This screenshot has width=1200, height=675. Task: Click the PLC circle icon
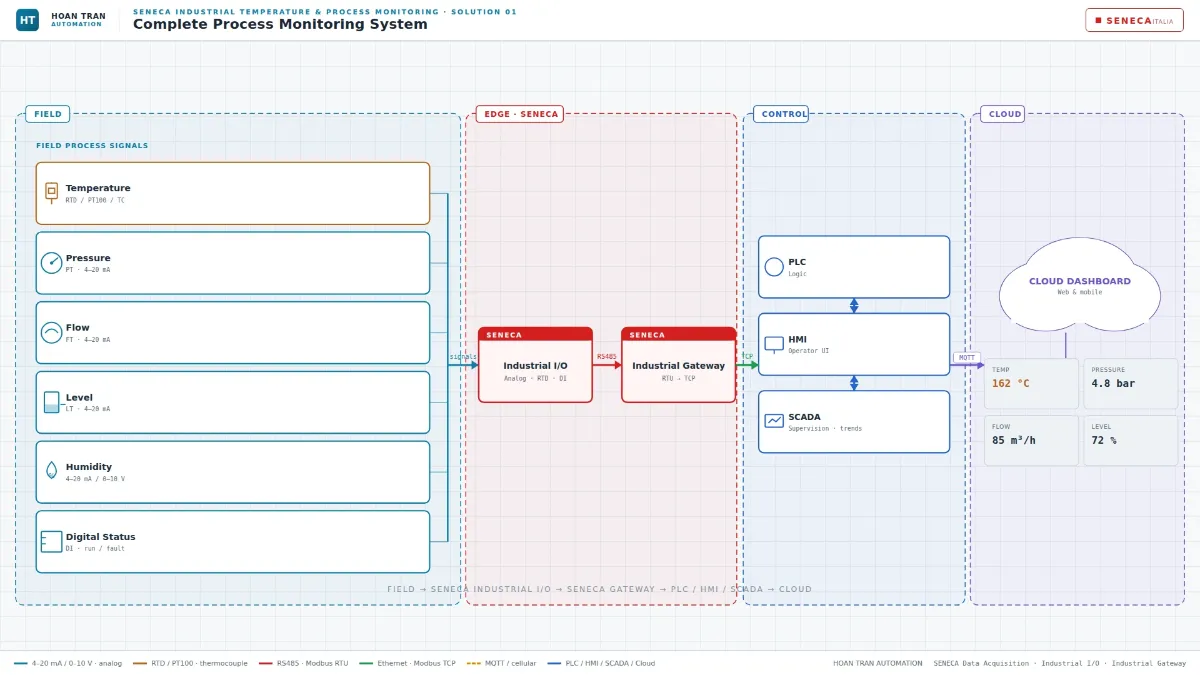(x=774, y=267)
